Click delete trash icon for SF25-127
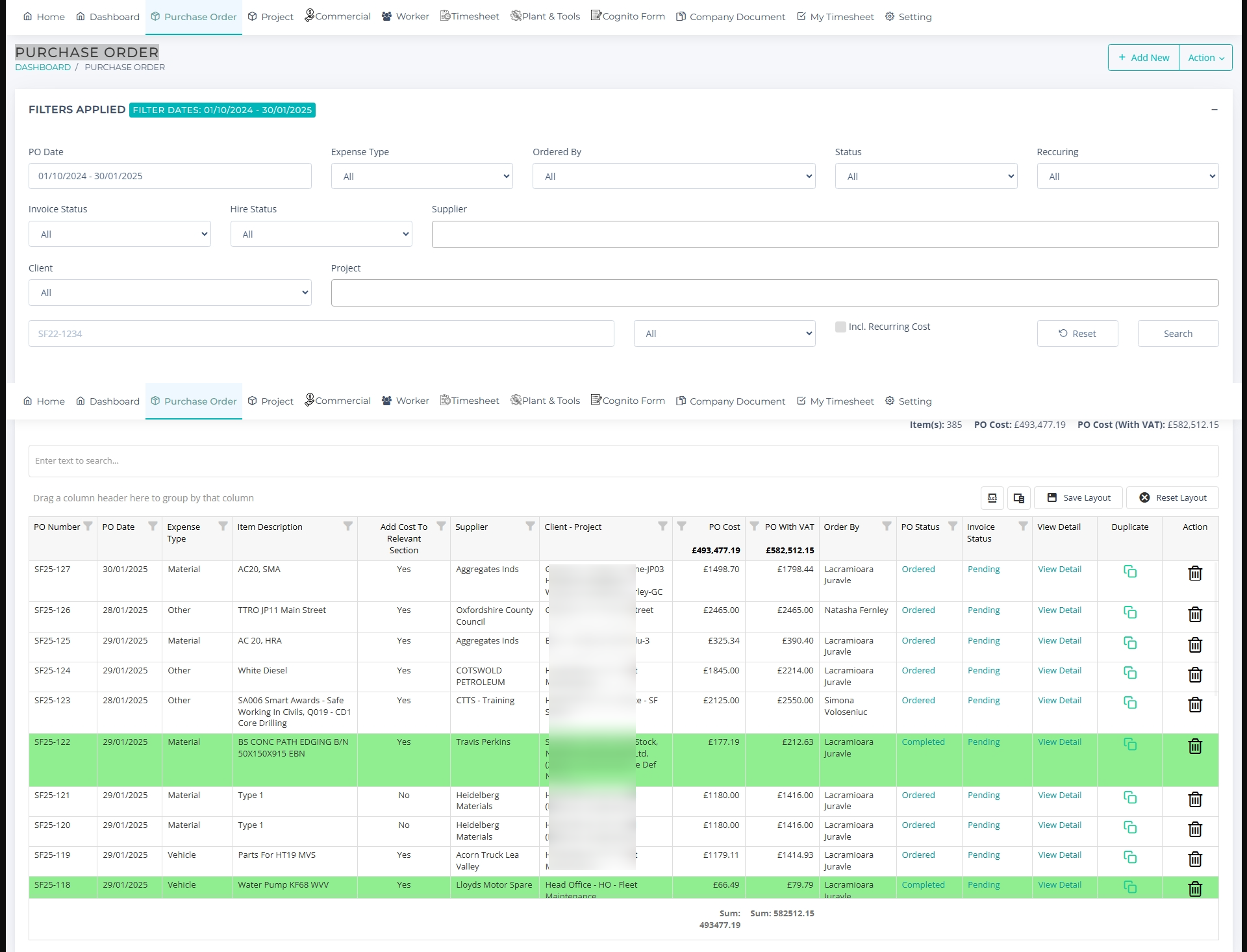The image size is (1247, 952). coord(1194,573)
